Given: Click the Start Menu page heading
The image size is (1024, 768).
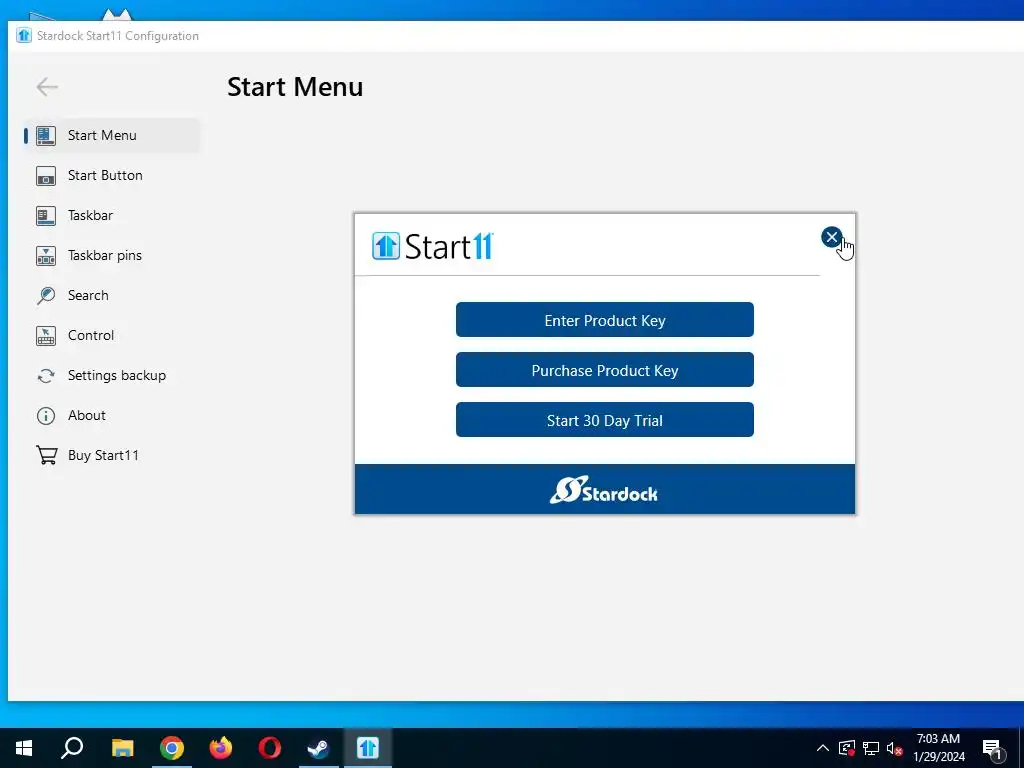Looking at the screenshot, I should (295, 87).
